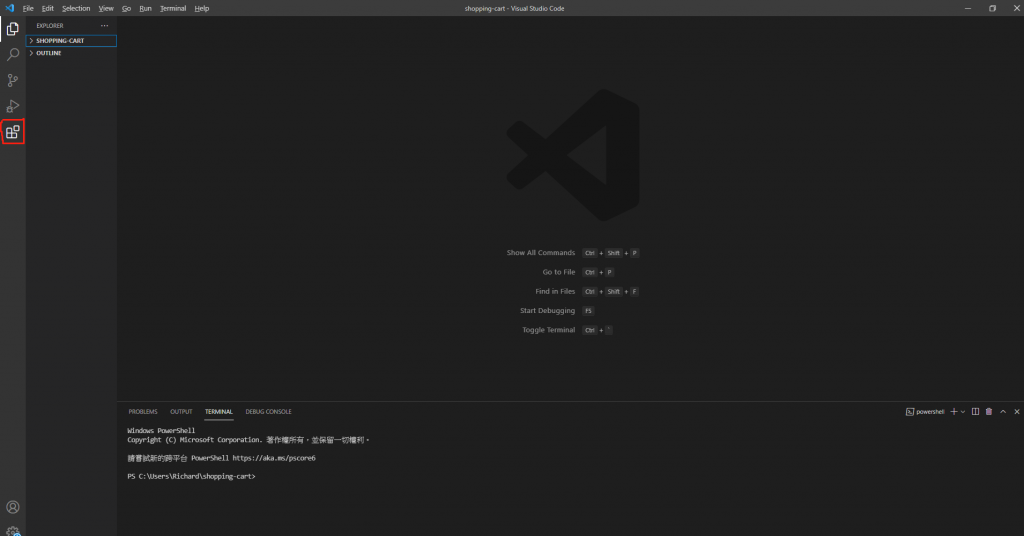Image resolution: width=1024 pixels, height=536 pixels.
Task: Open the Manage gear icon
Action: pos(12,531)
